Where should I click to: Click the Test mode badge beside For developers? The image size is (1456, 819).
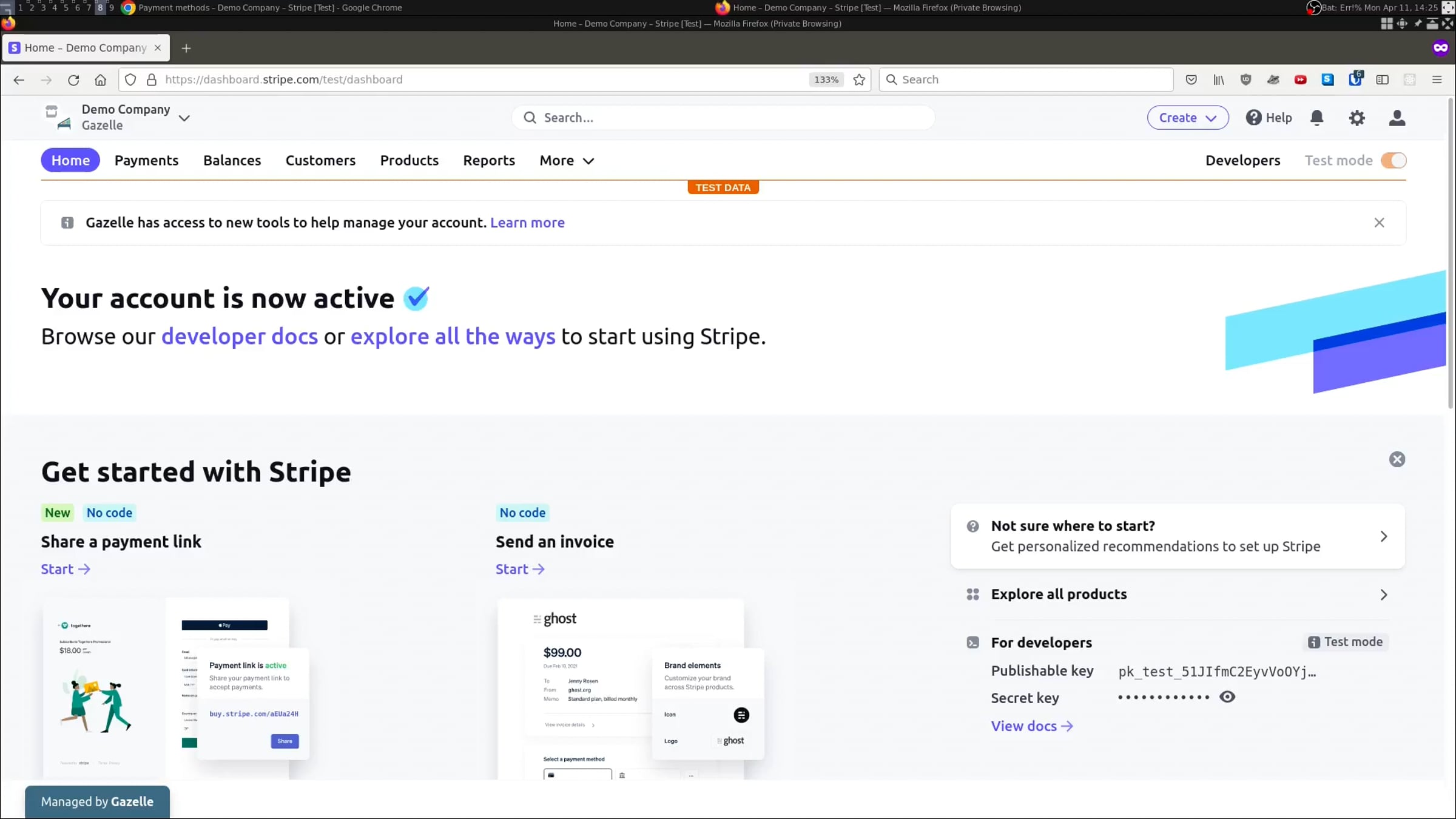point(1345,642)
